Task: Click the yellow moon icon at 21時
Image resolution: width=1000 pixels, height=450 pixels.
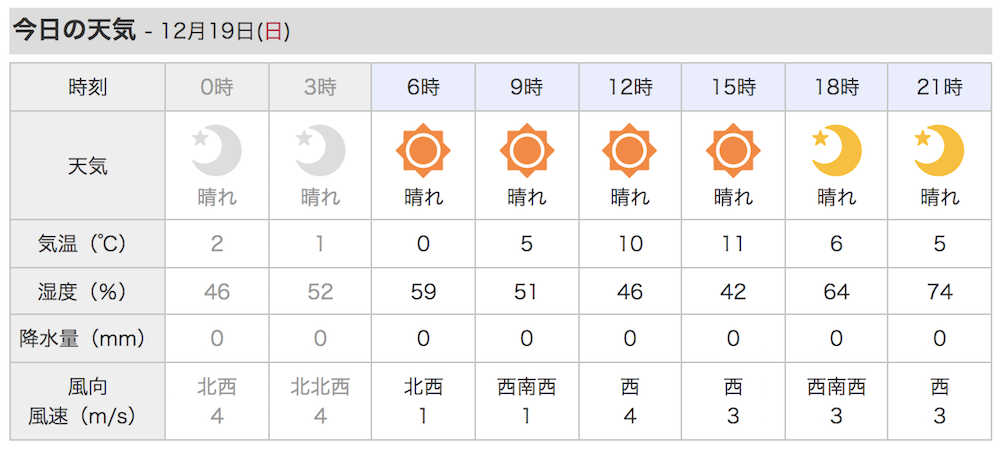Action: (939, 151)
